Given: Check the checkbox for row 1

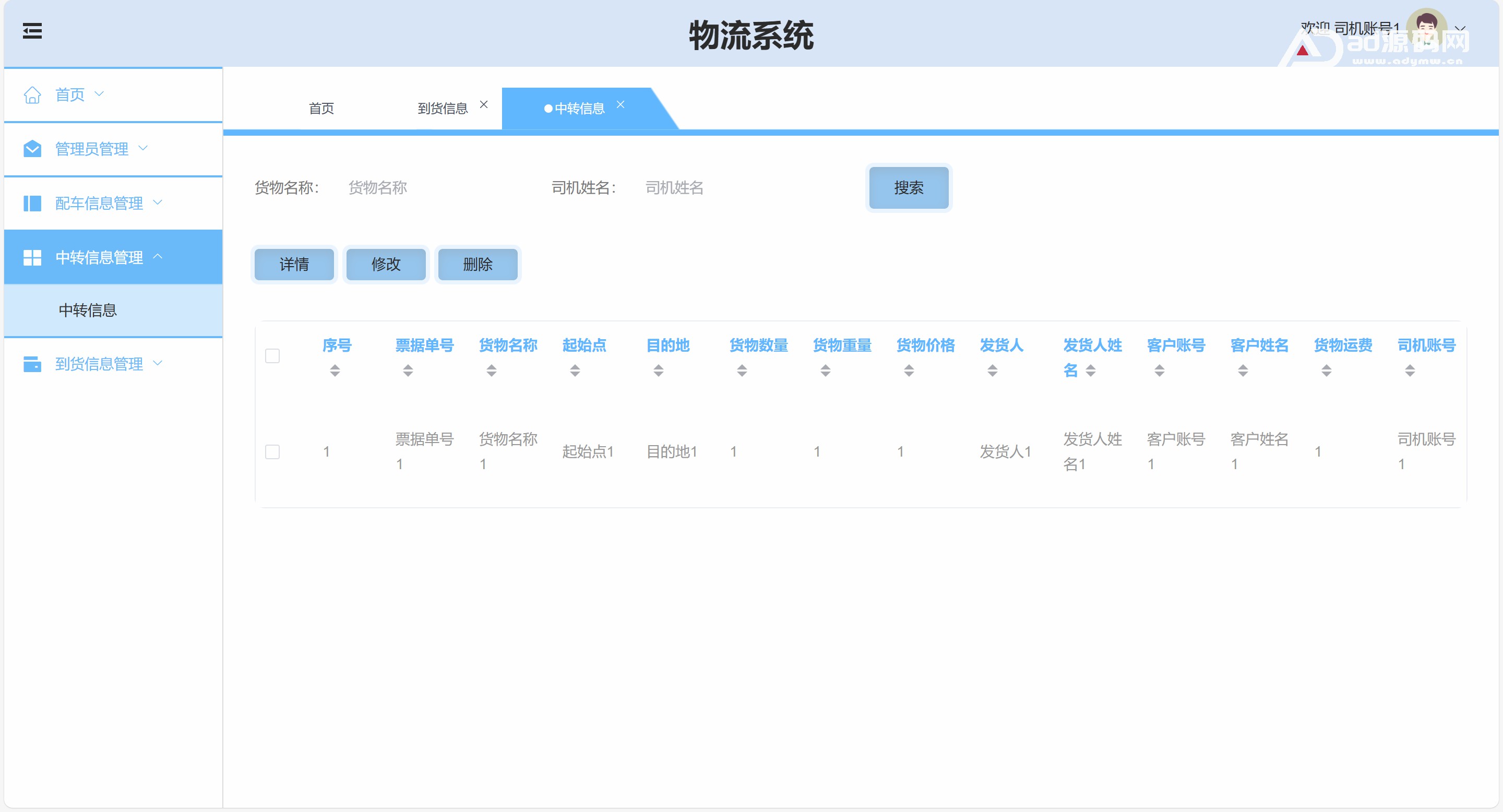Looking at the screenshot, I should 272,451.
